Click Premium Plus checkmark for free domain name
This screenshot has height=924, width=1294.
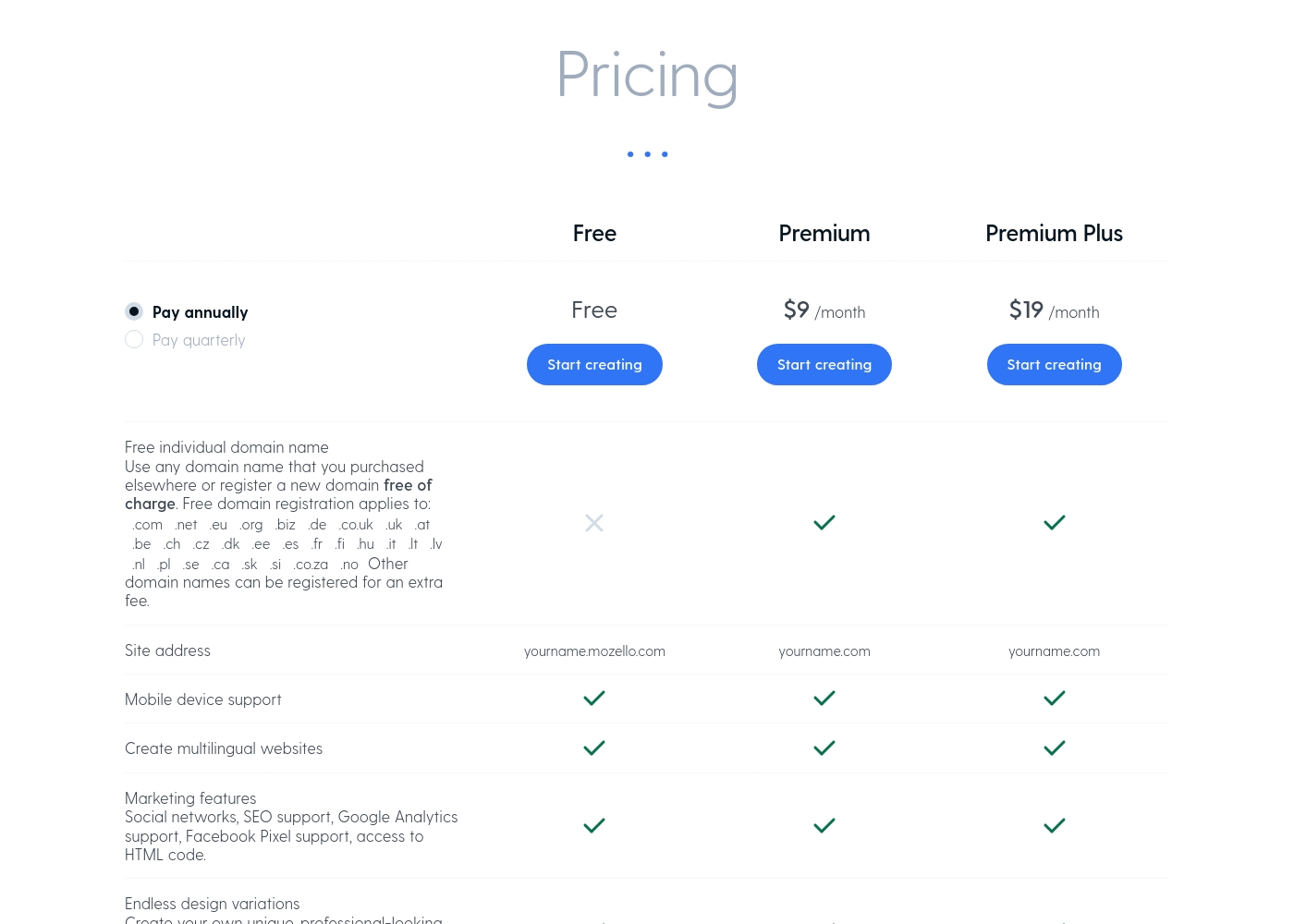tap(1055, 523)
